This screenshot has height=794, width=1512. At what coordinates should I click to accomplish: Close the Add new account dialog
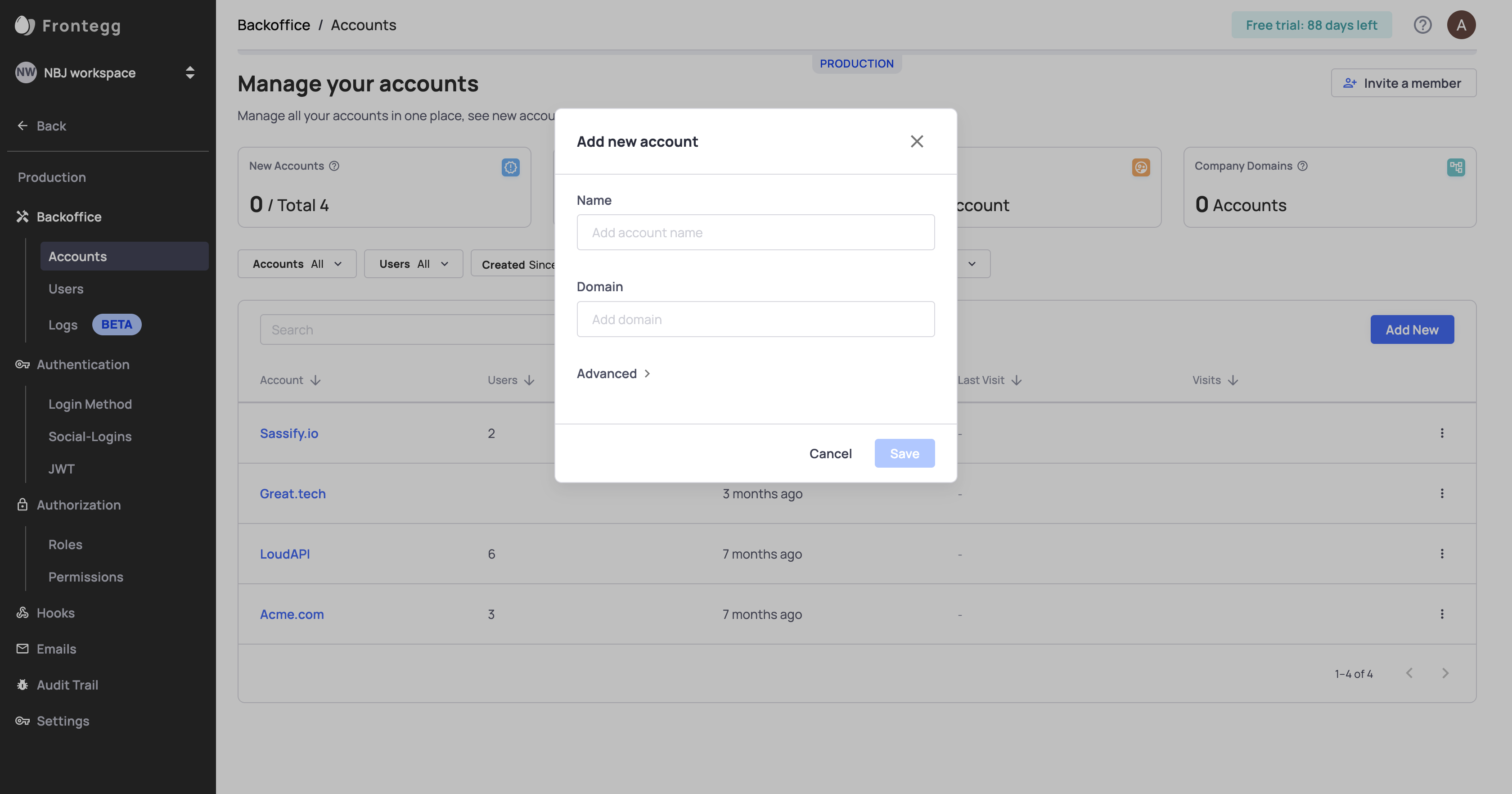coord(917,141)
